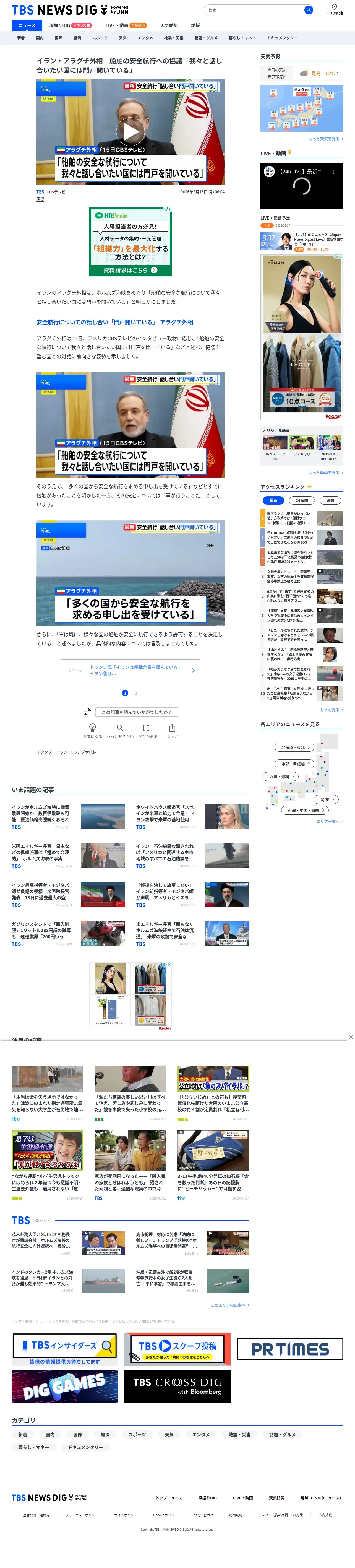The width and height of the screenshot is (355, 1568).
Task: Open today's weather 東京都港区 chevron row
Action: point(302,73)
